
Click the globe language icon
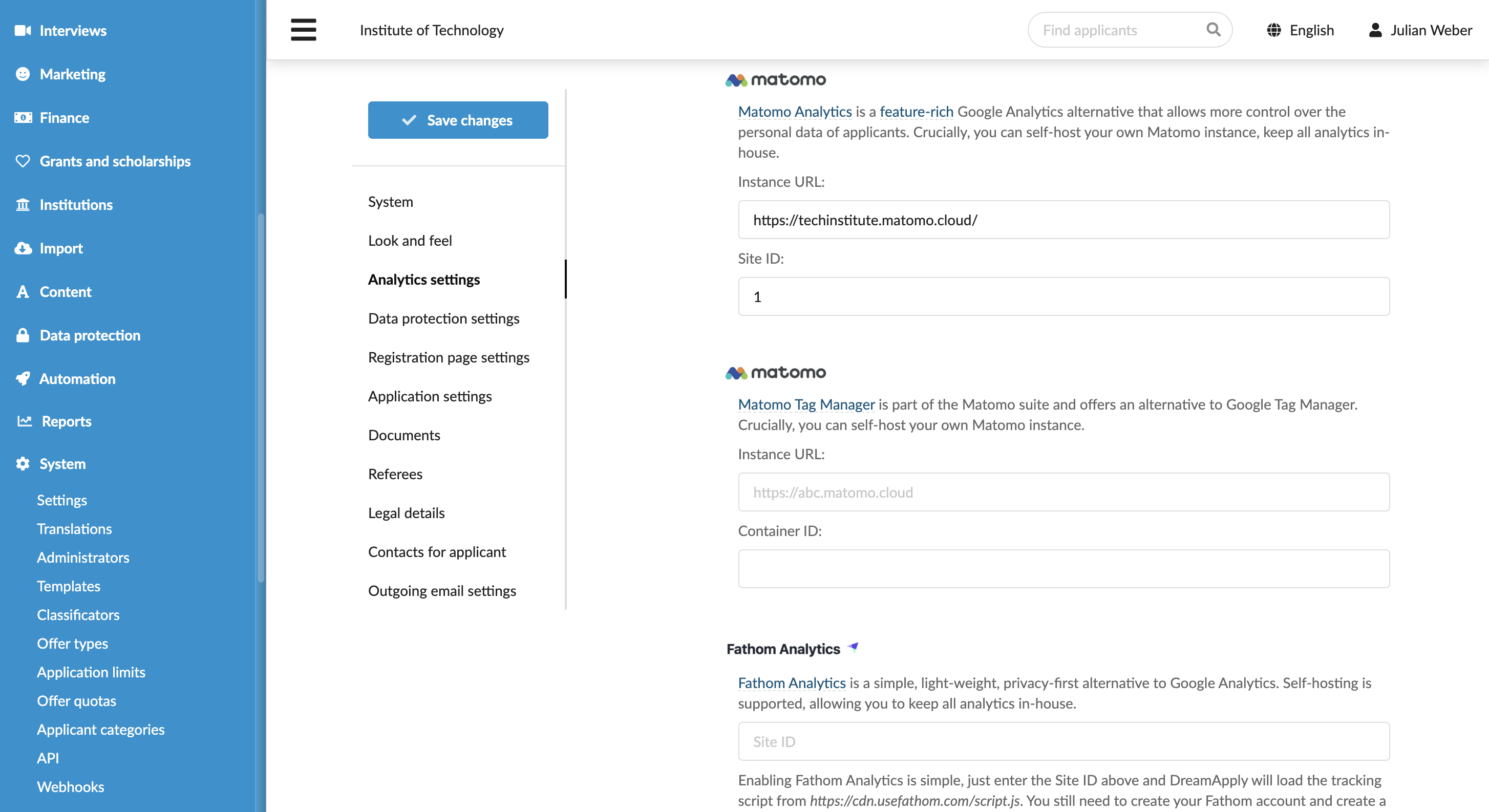(1273, 30)
